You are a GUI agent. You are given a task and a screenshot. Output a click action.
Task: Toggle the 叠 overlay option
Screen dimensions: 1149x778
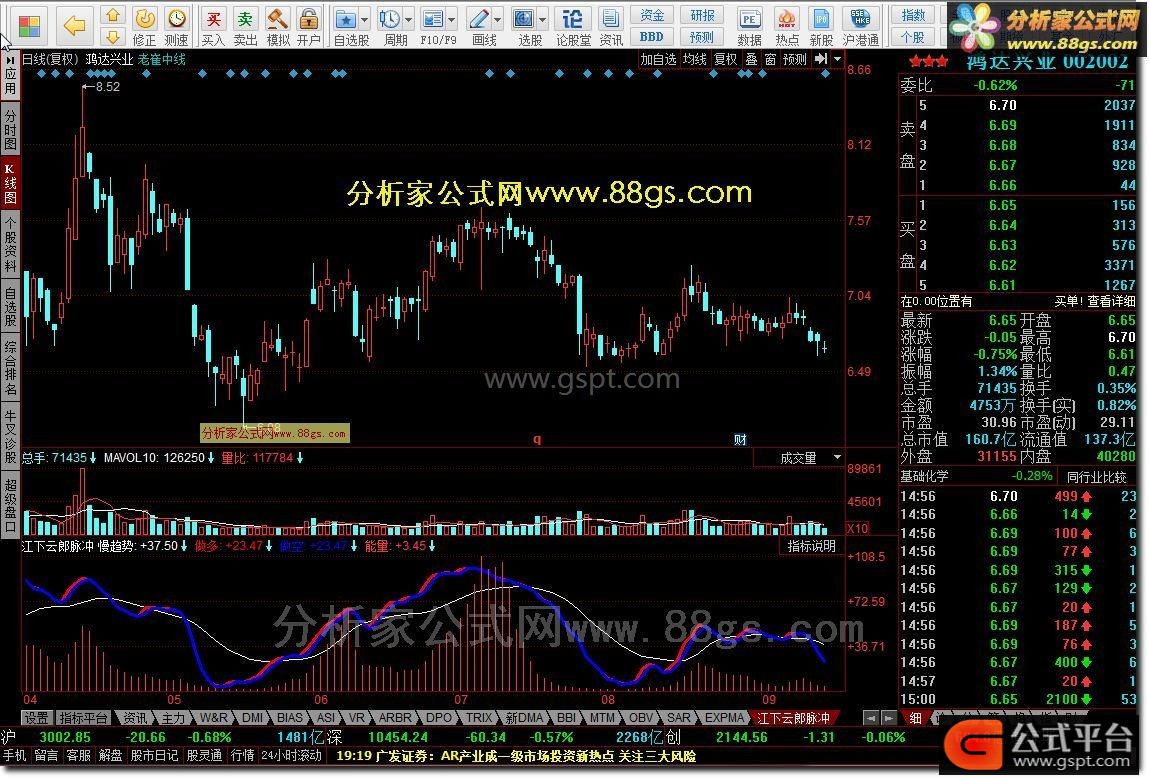751,59
